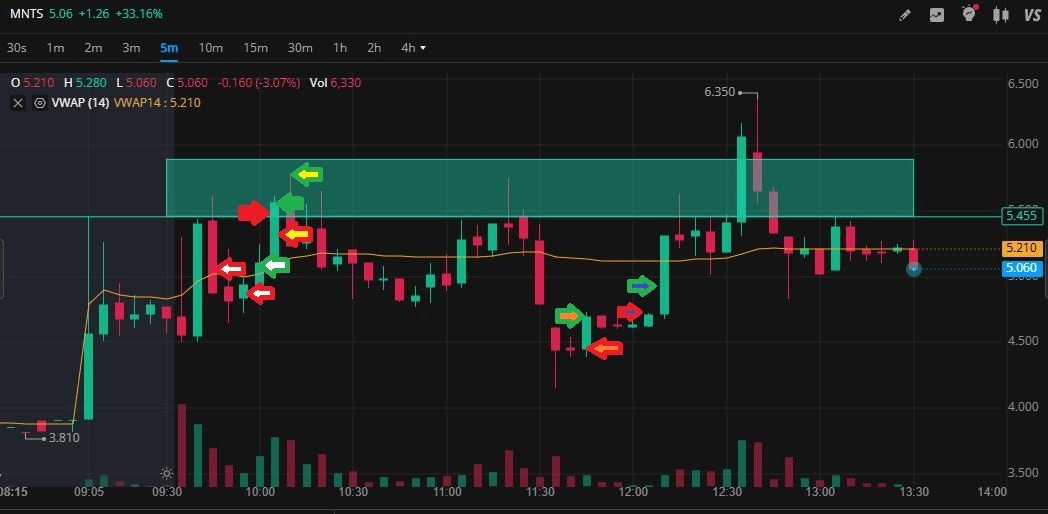Click the chart settings sun icon
The width and height of the screenshot is (1048, 514).
pos(166,474)
